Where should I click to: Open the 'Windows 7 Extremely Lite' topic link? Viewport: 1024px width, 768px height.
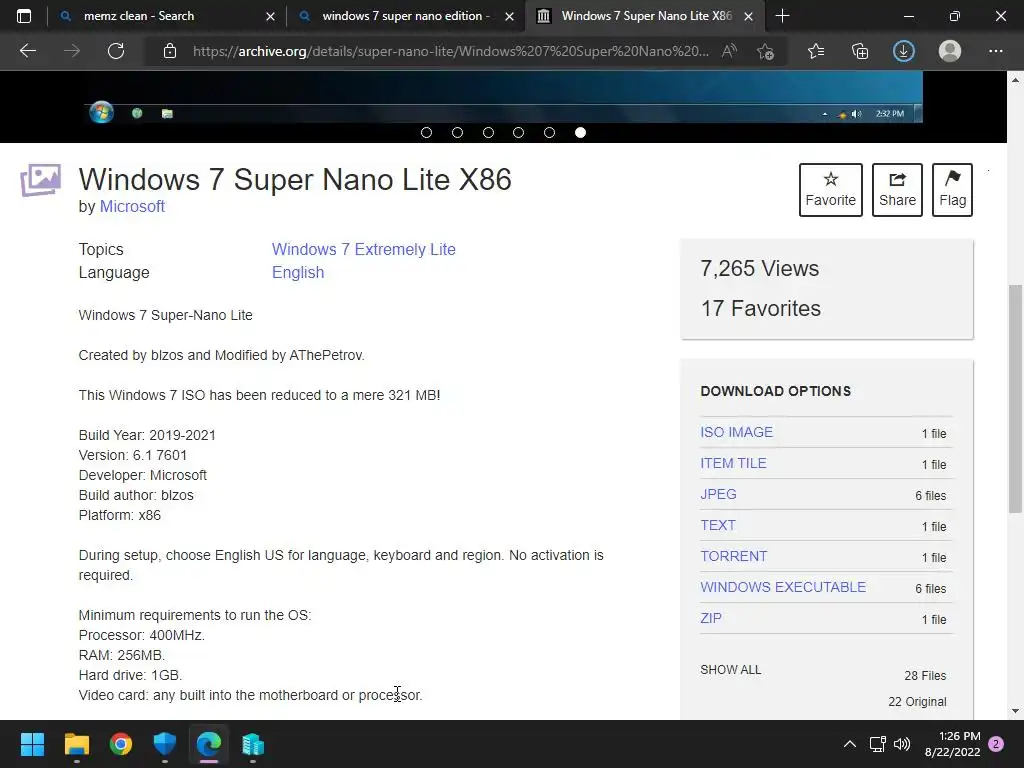[x=364, y=249]
